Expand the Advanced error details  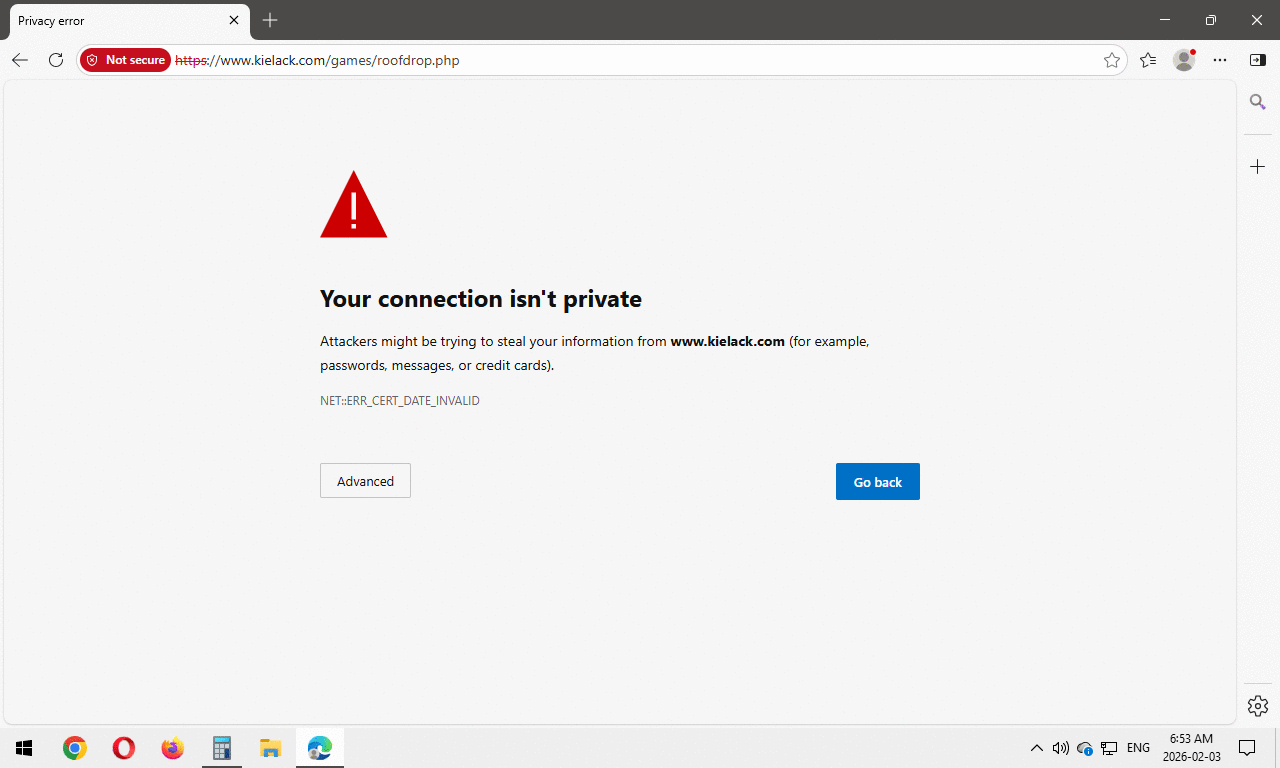(365, 481)
